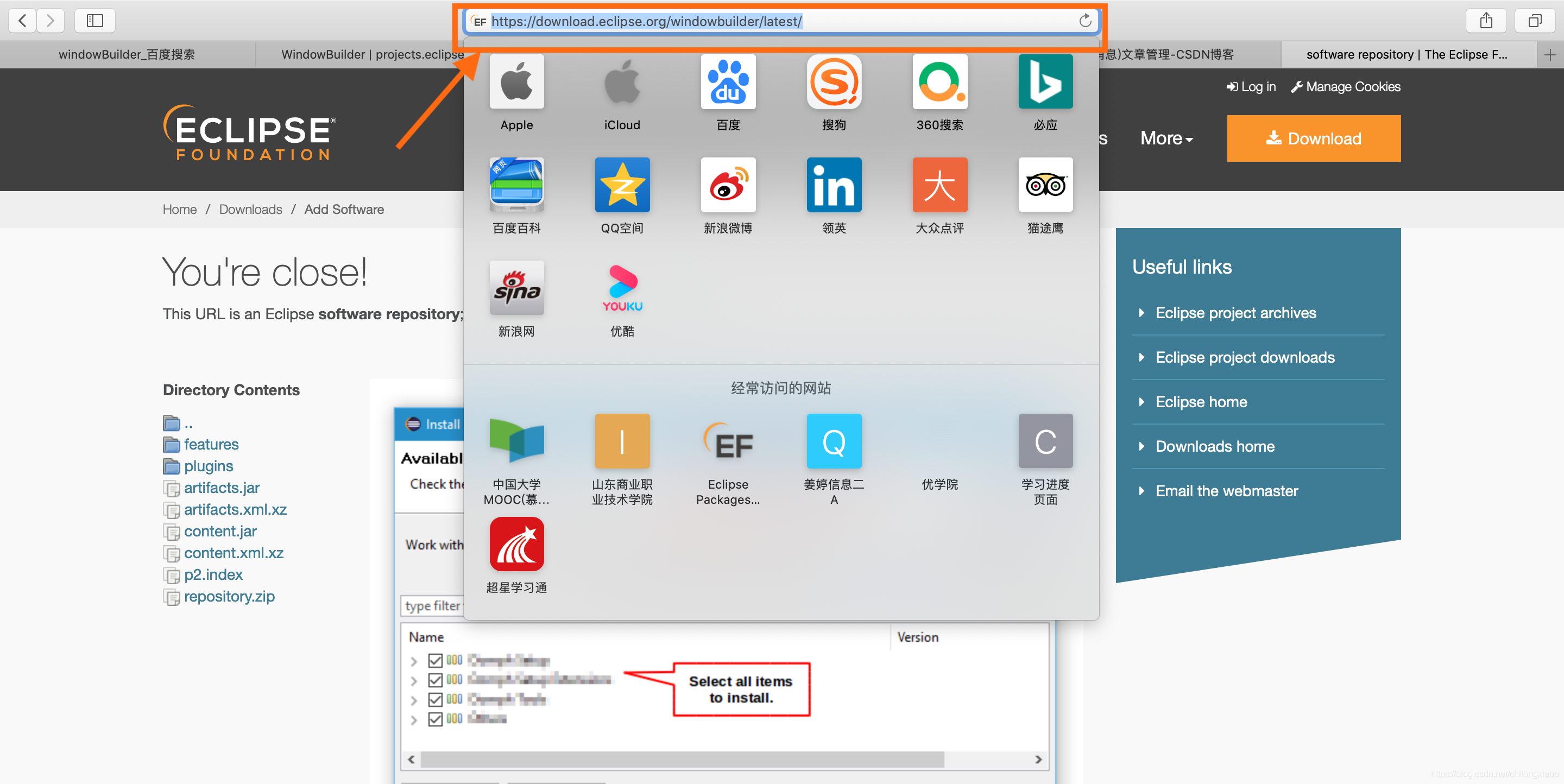This screenshot has width=1564, height=784.
Task: Click the Eclipse Foundation logo
Action: (x=250, y=132)
